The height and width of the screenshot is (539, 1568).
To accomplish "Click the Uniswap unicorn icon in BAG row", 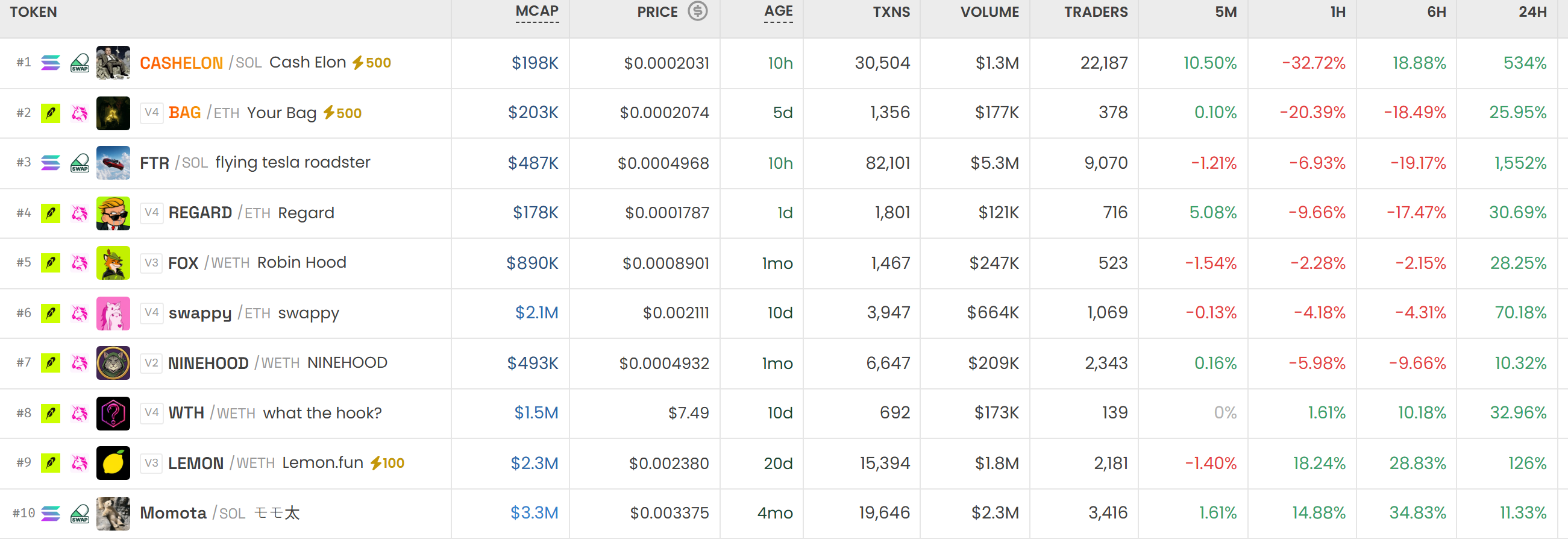I will tap(80, 113).
